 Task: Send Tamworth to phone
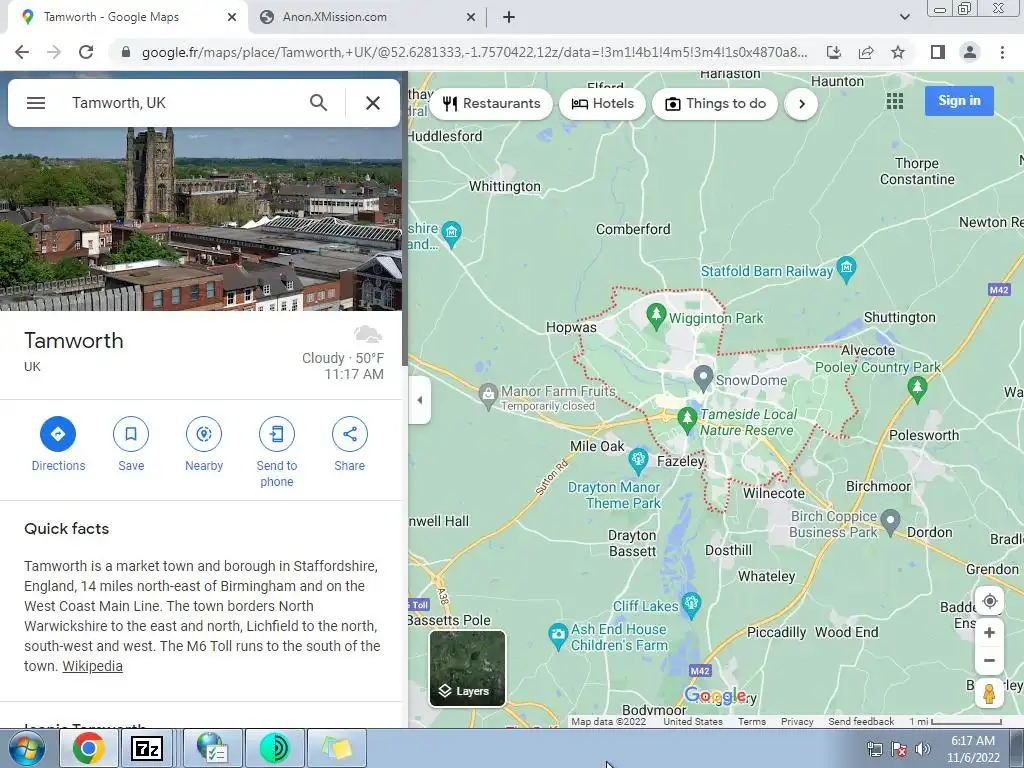(x=277, y=452)
